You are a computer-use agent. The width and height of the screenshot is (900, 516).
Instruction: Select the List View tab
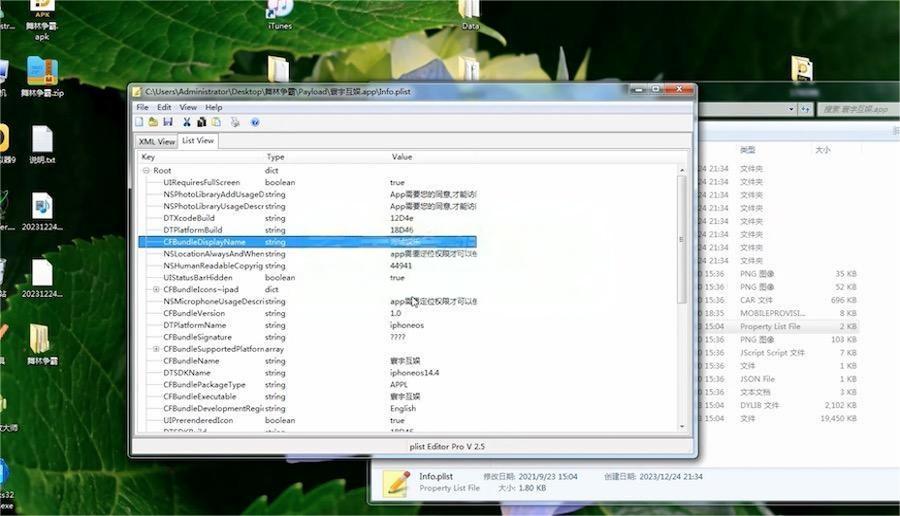198,141
